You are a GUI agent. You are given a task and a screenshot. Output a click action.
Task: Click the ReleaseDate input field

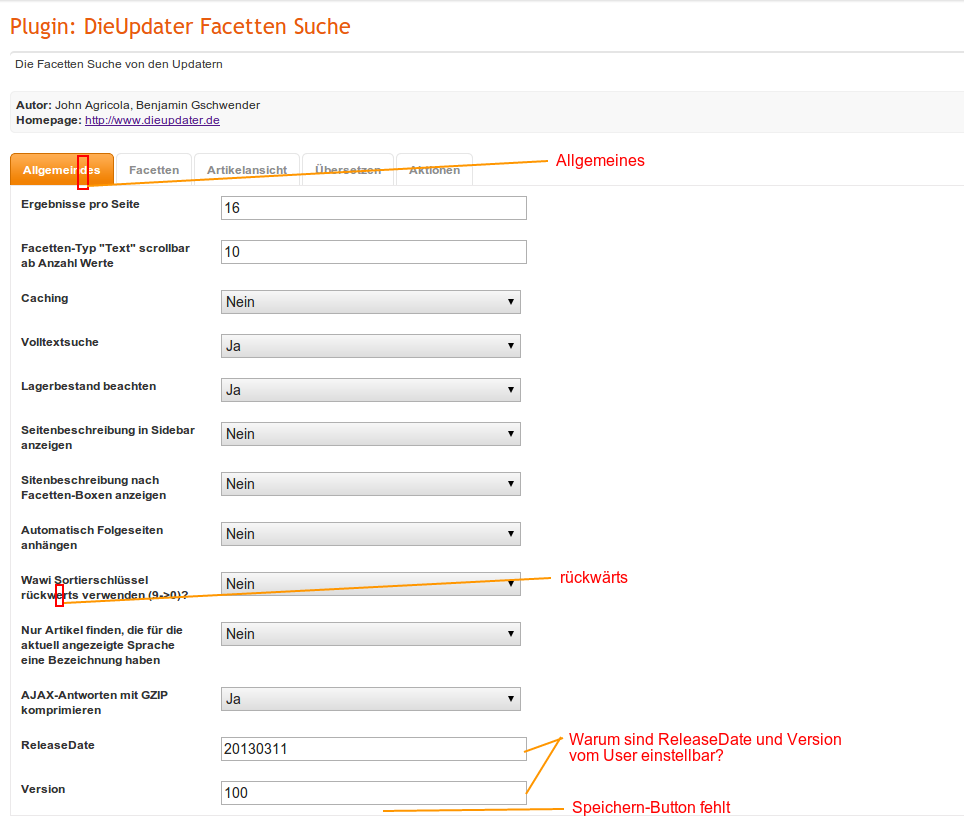coord(374,749)
